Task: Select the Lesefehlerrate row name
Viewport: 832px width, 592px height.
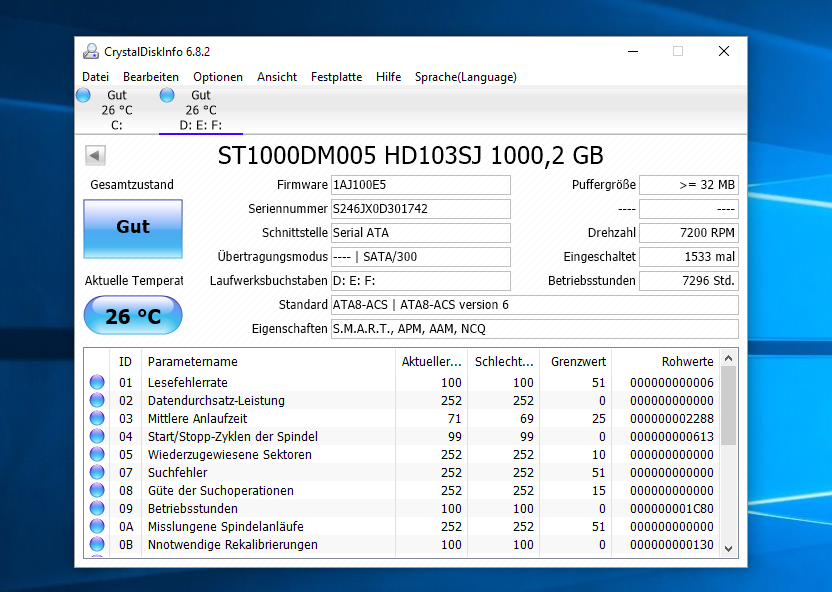Action: (188, 382)
